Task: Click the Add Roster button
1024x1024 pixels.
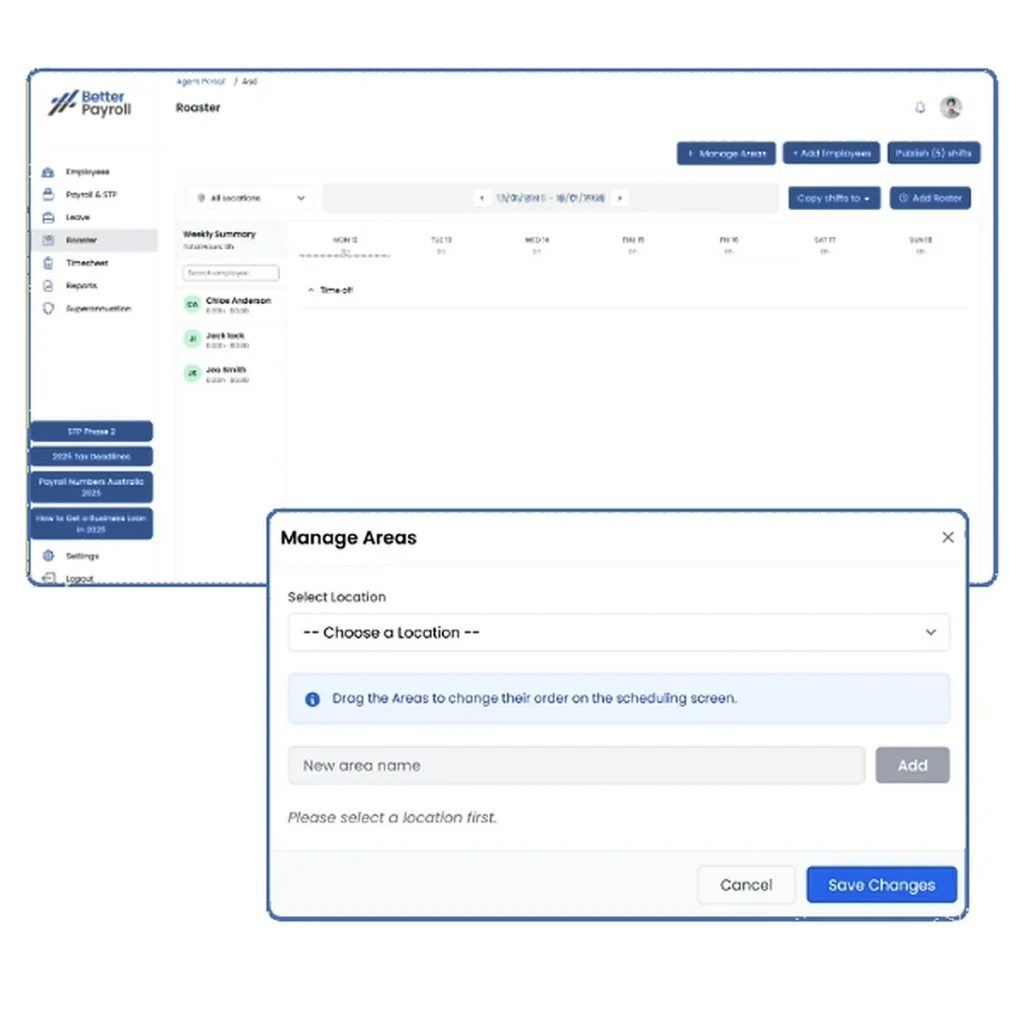Action: click(930, 198)
